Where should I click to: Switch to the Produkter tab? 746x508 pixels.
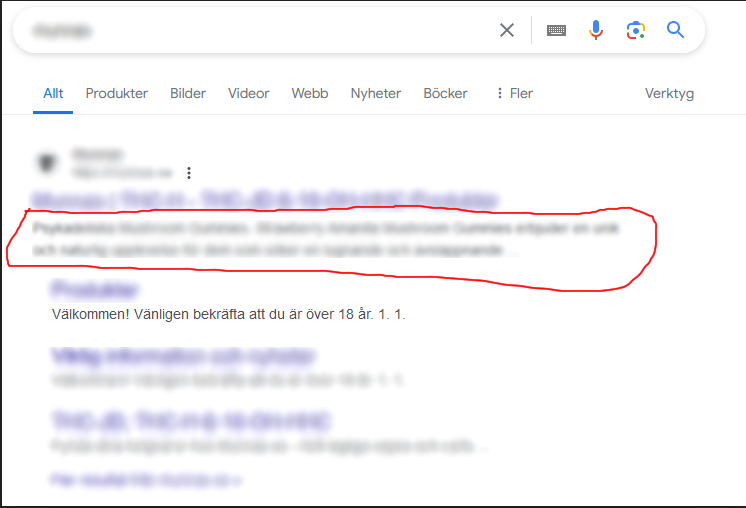(x=117, y=93)
